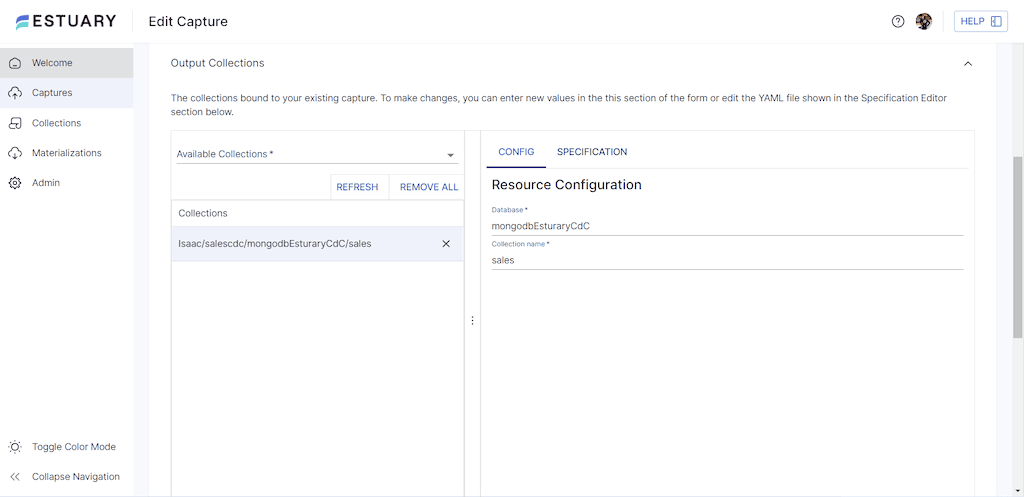Open the Captures page
The width and height of the screenshot is (1024, 497).
67,93
